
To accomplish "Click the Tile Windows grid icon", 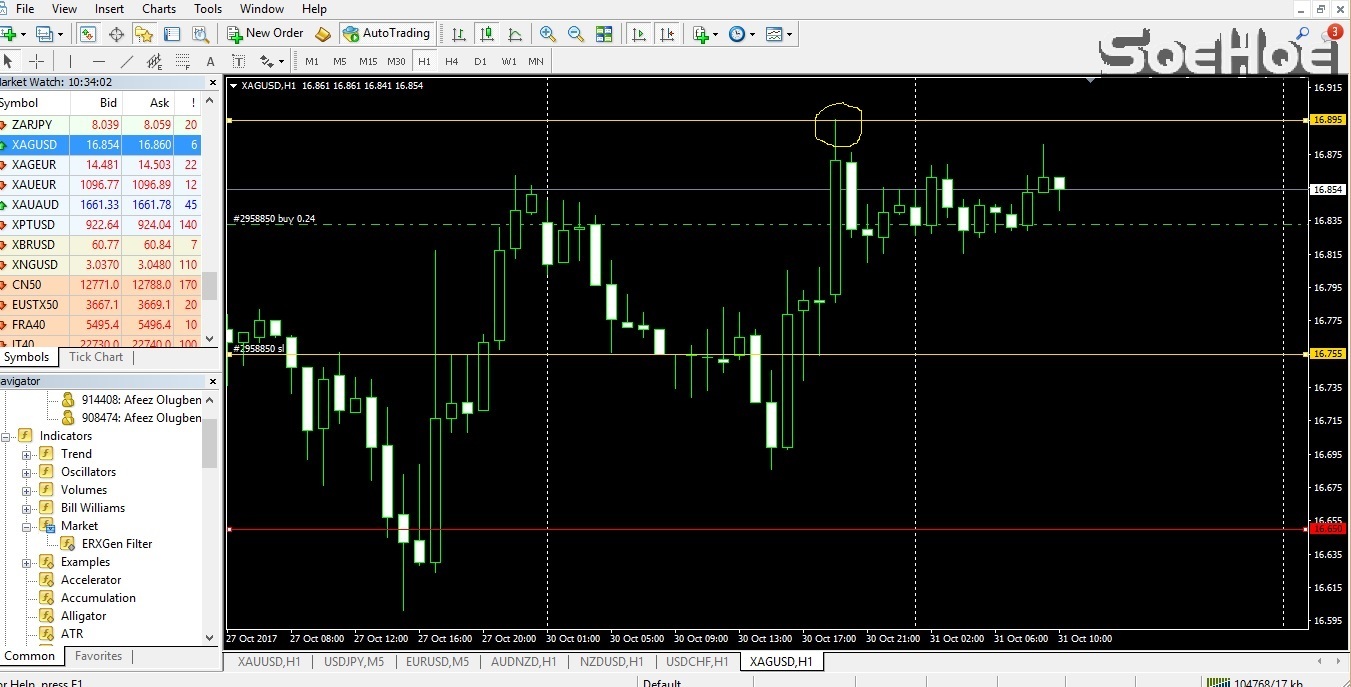I will 604,34.
